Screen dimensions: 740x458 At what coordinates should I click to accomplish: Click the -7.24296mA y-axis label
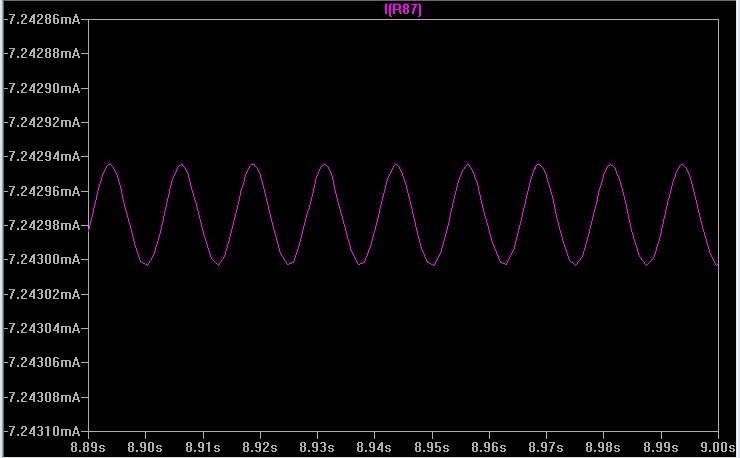42,191
